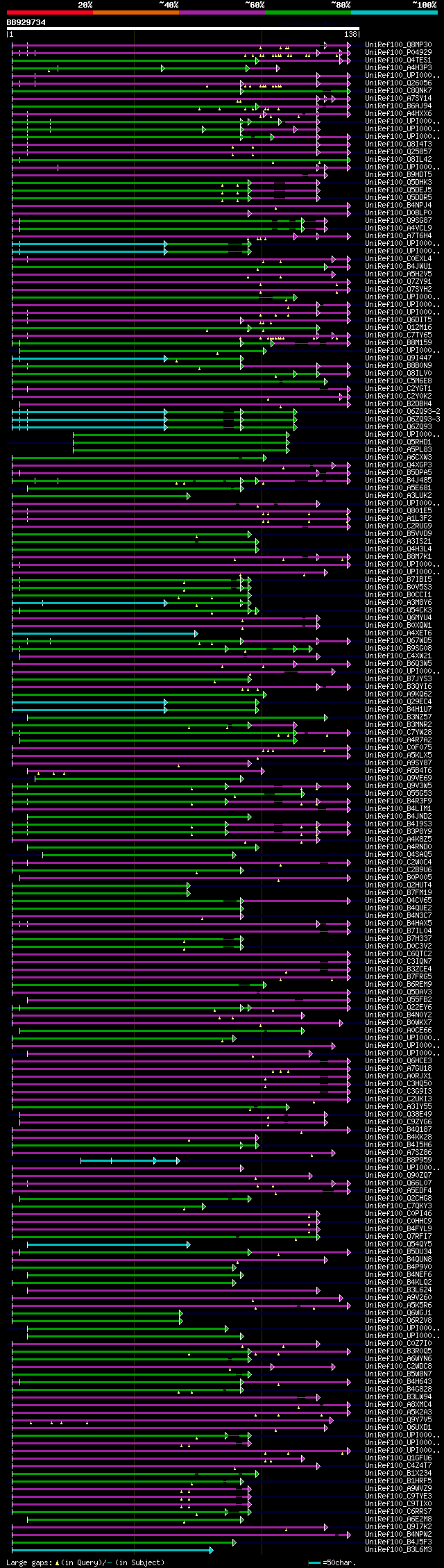This screenshot has width=444, height=1568.
Task: Select hit label UniRef100_B4J485
Action: pos(398,480)
